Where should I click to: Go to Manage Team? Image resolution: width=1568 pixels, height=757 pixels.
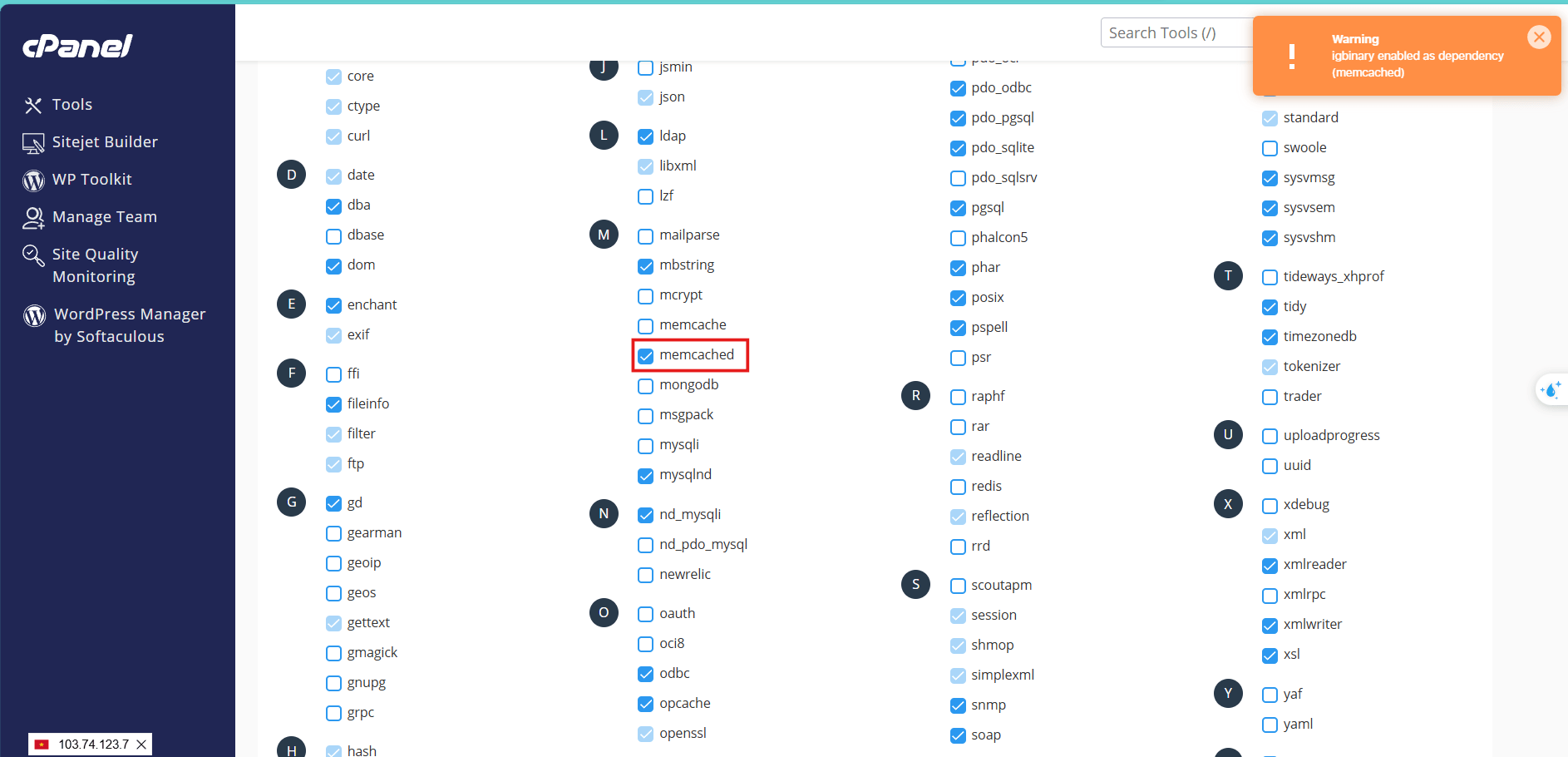click(x=105, y=217)
